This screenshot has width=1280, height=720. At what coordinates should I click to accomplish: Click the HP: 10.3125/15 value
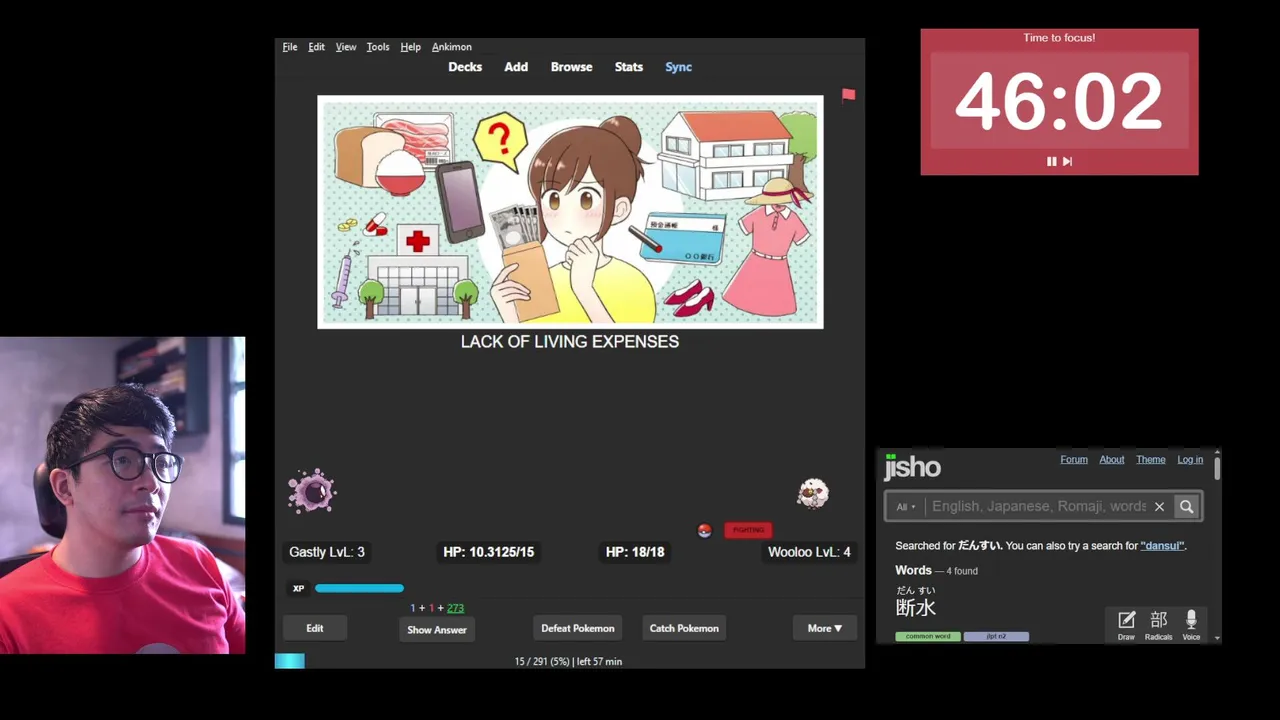coord(489,552)
